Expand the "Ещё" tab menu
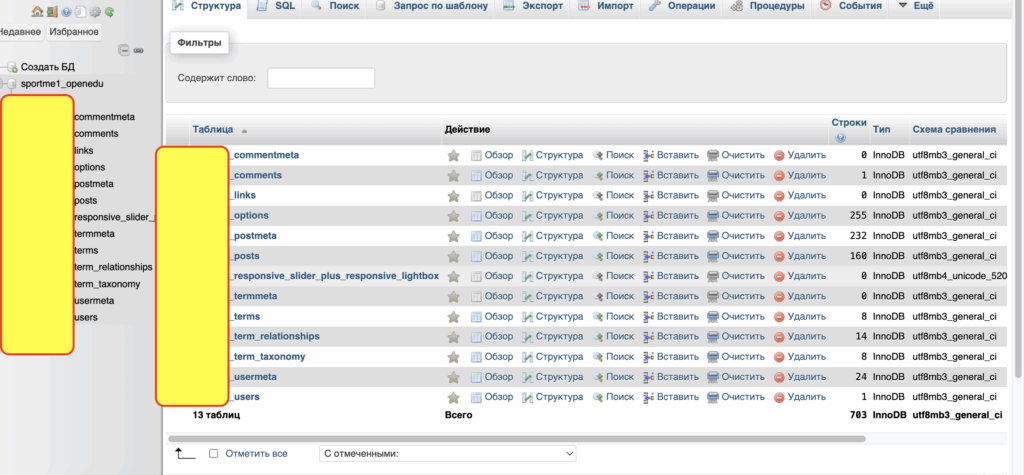Viewport: 1024px width, 475px height. pos(916,6)
